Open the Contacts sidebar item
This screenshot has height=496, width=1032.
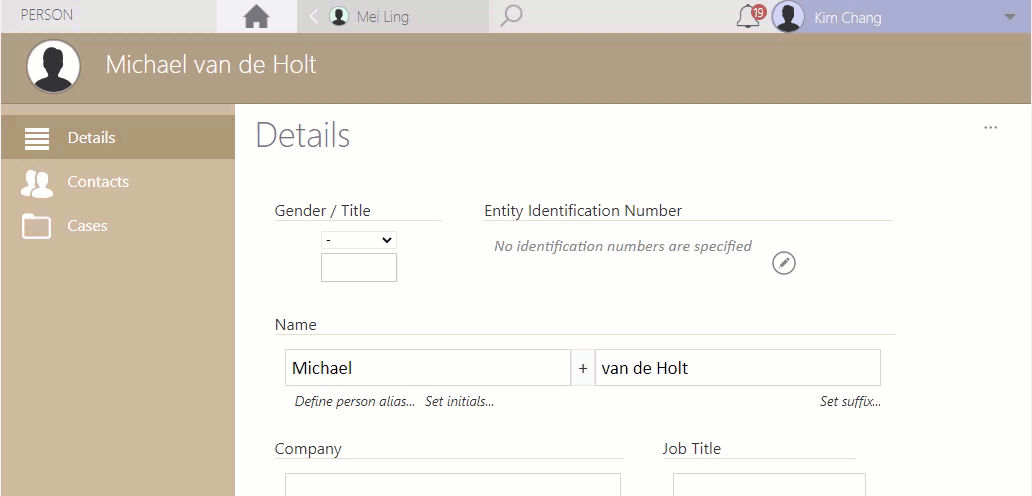click(118, 182)
